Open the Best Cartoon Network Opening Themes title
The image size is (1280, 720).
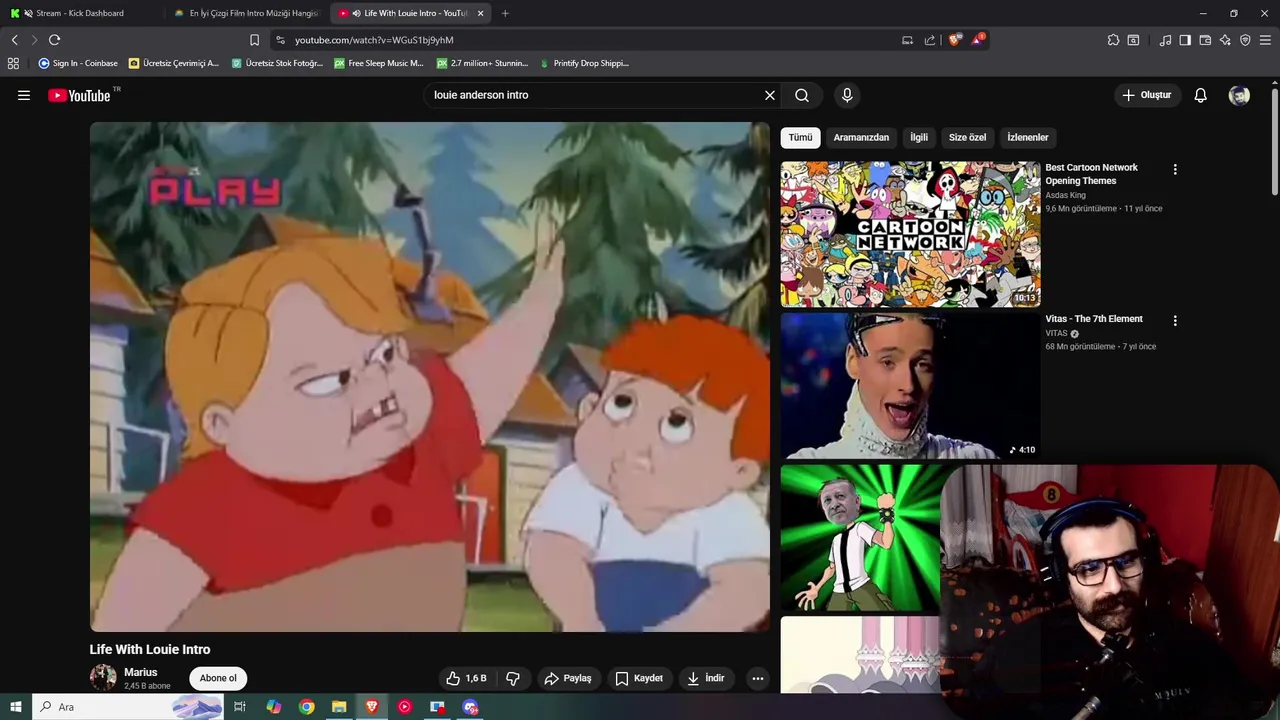click(1091, 174)
